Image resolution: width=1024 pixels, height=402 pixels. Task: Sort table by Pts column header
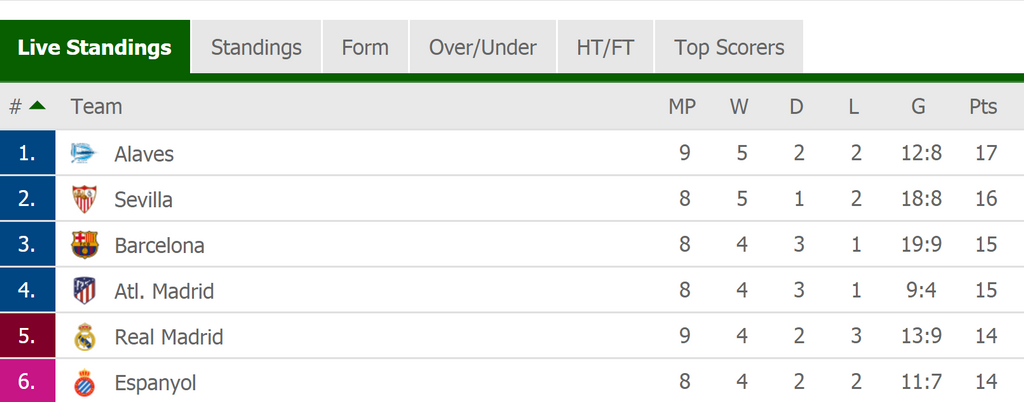[x=983, y=107]
